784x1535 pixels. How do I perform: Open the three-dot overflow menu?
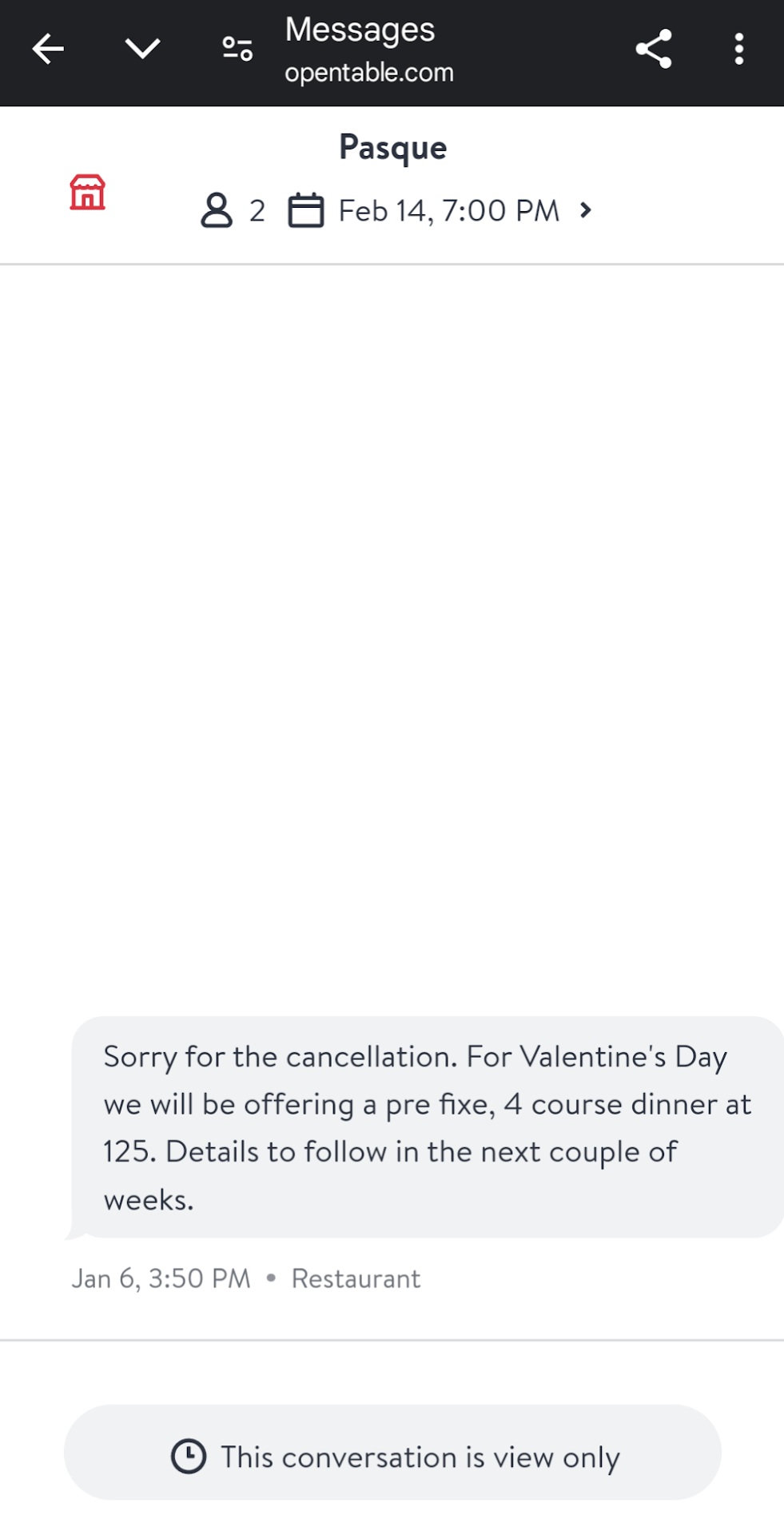tap(738, 50)
